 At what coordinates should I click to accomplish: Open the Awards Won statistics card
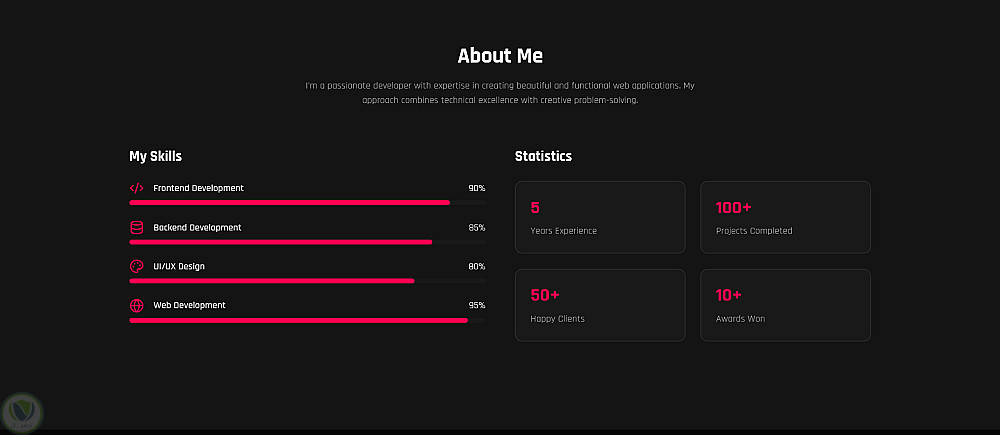[785, 305]
